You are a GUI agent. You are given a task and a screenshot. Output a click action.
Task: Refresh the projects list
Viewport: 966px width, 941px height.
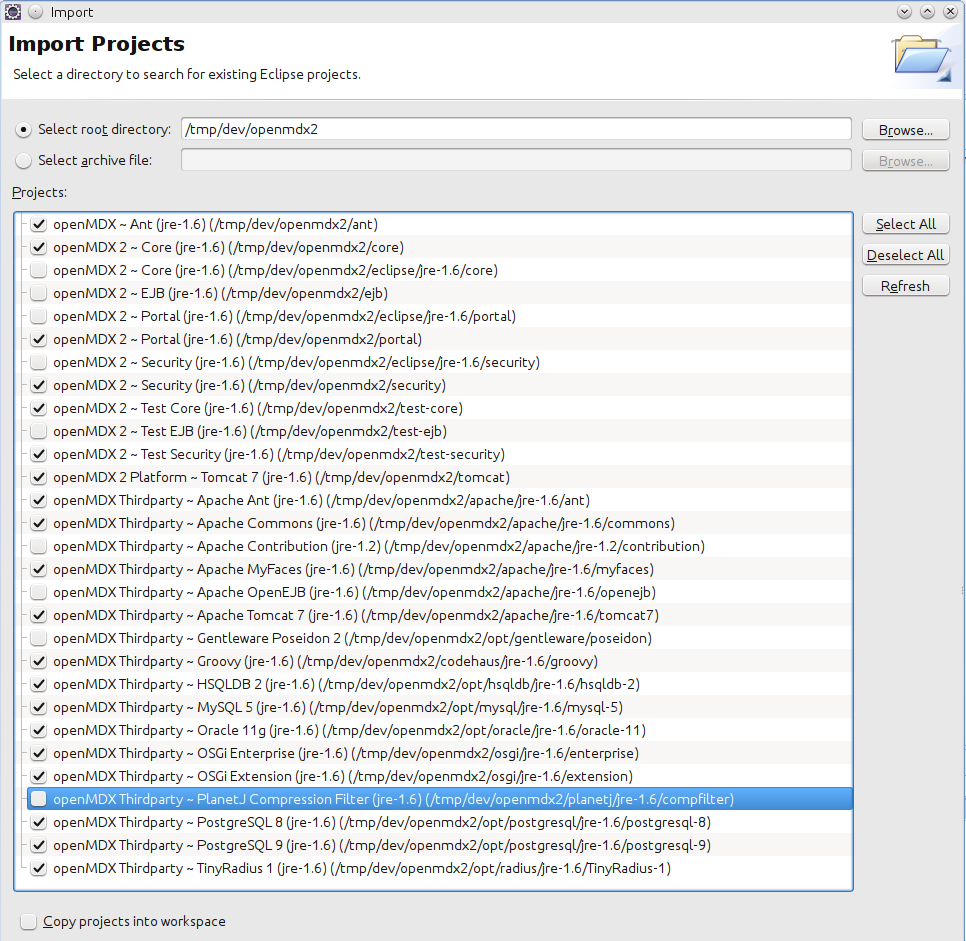(x=905, y=286)
